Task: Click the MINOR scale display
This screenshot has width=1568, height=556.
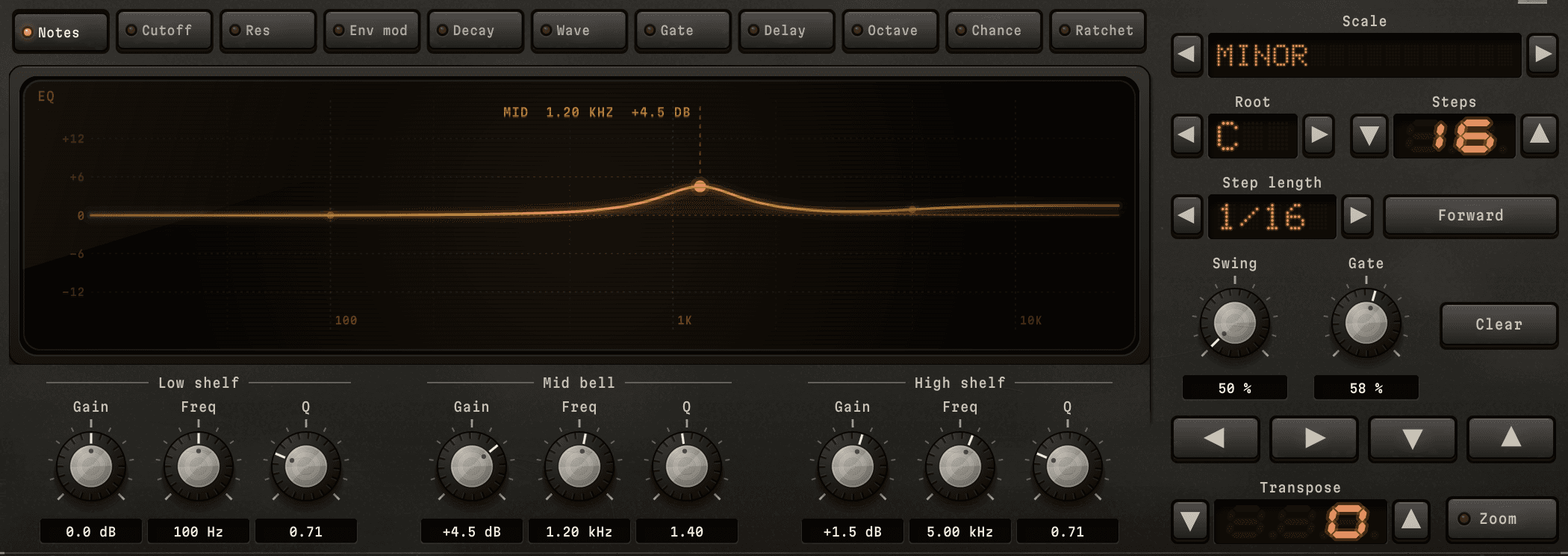Action: (x=1364, y=55)
